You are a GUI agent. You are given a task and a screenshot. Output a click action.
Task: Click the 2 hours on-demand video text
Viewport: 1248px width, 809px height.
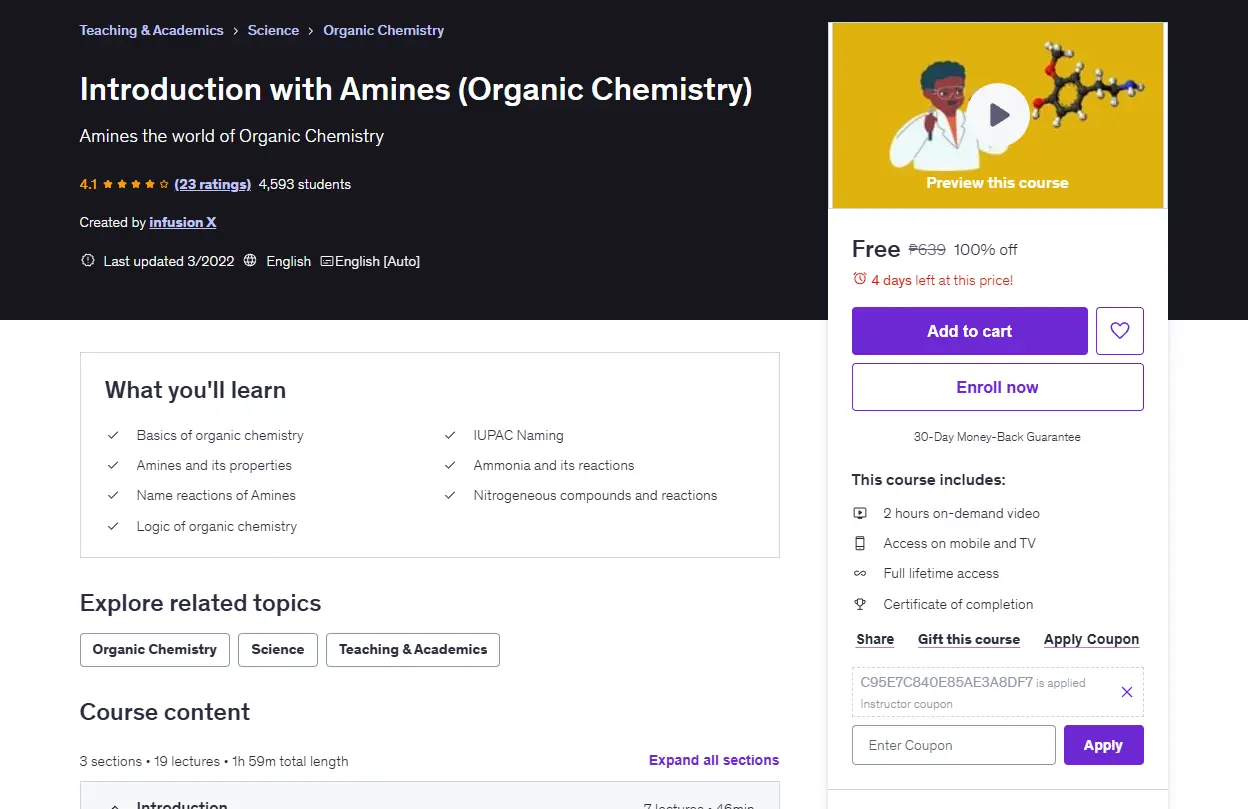(x=962, y=513)
